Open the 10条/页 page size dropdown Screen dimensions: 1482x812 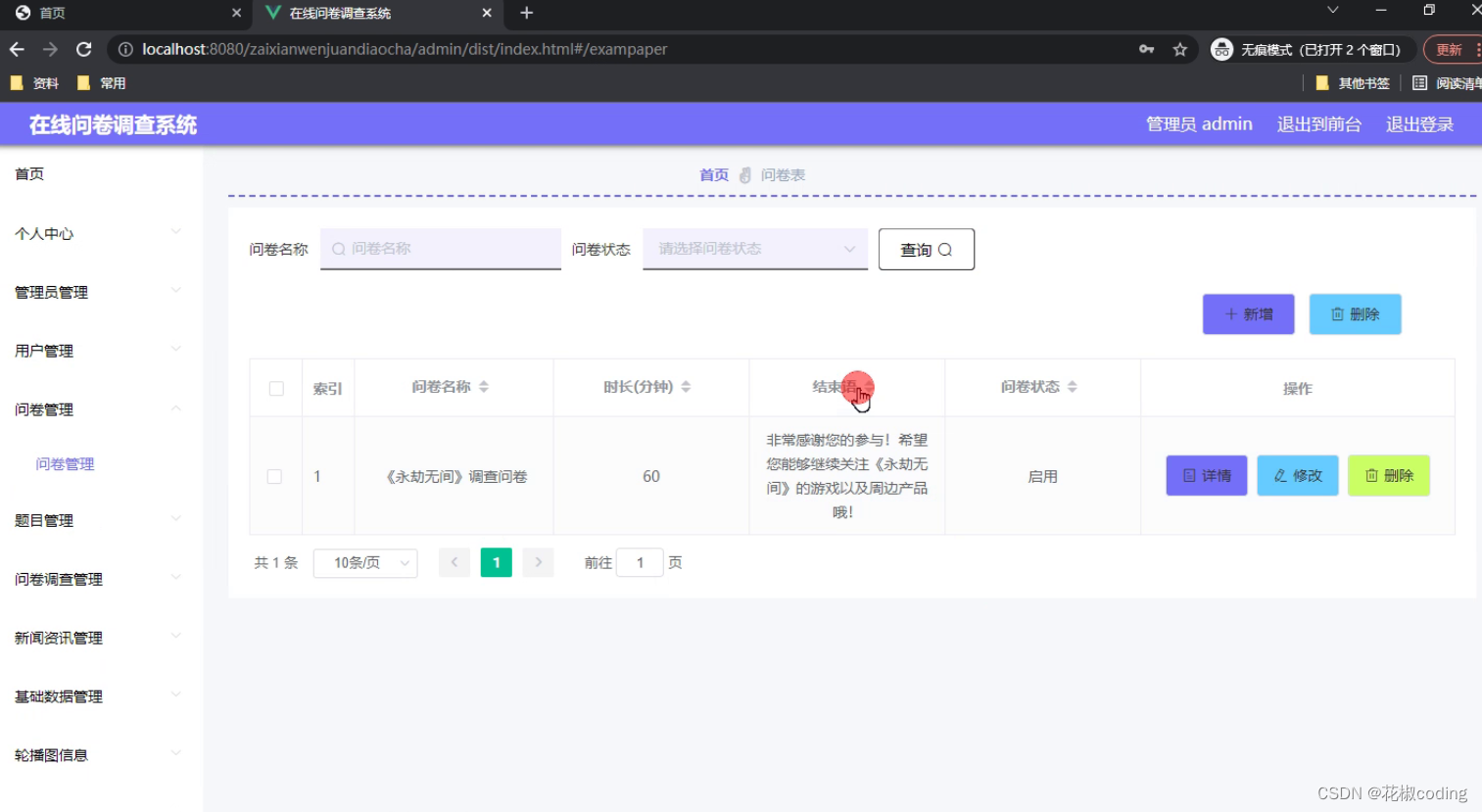point(364,562)
